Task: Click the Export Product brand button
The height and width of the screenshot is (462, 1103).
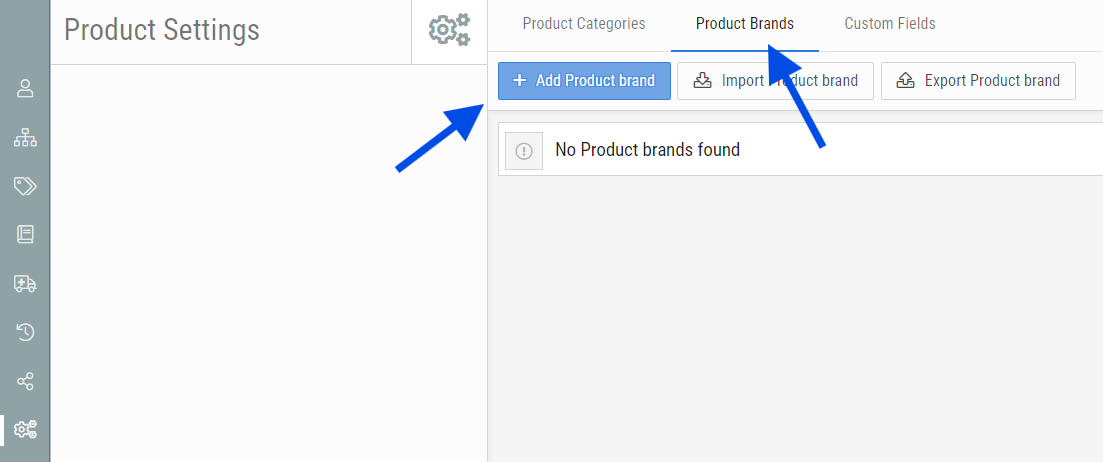Action: 978,81
